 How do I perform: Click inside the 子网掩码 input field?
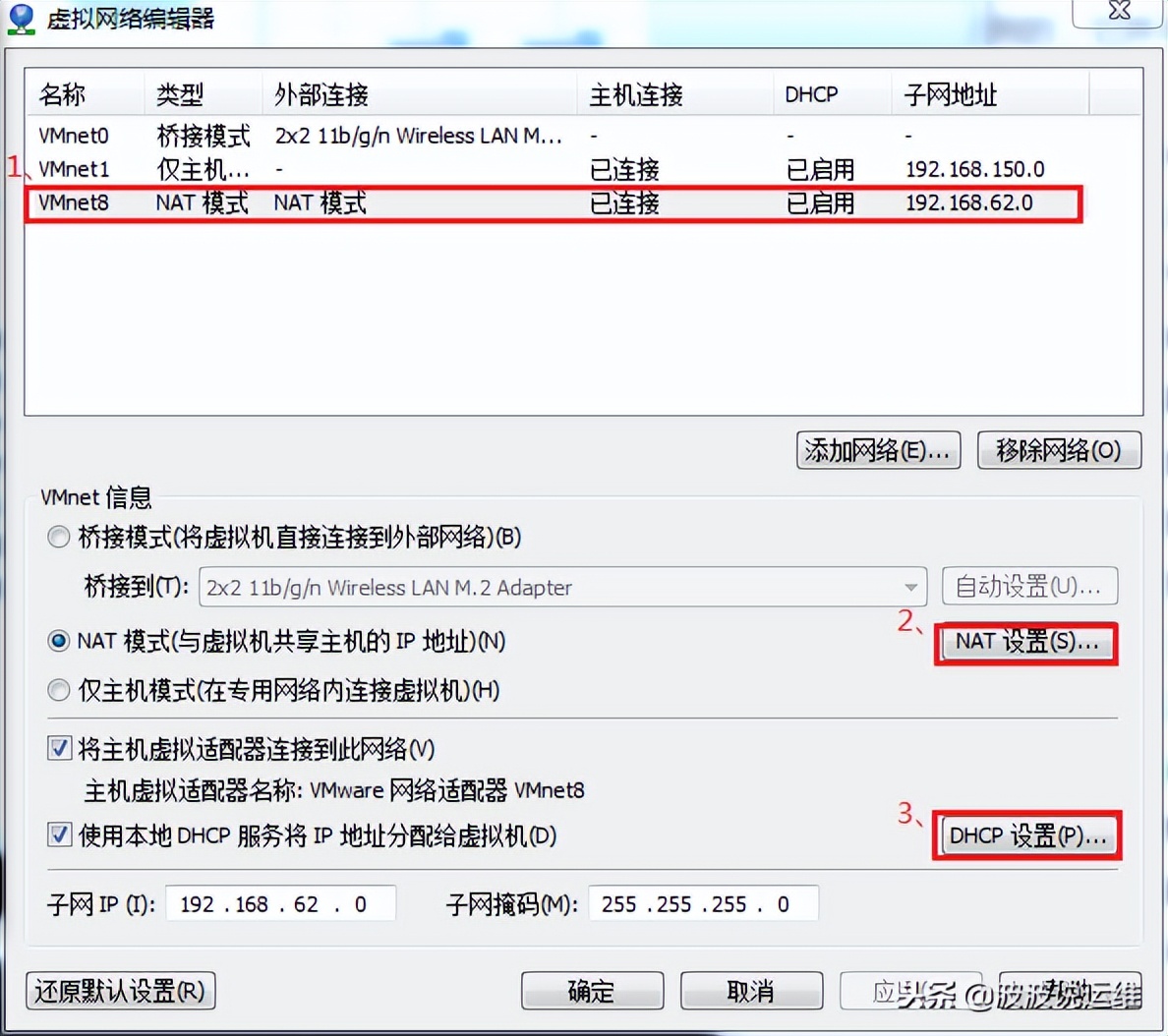tap(703, 903)
